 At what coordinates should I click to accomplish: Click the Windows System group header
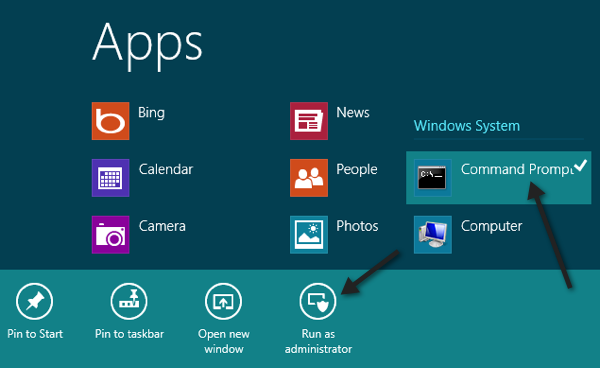(467, 126)
